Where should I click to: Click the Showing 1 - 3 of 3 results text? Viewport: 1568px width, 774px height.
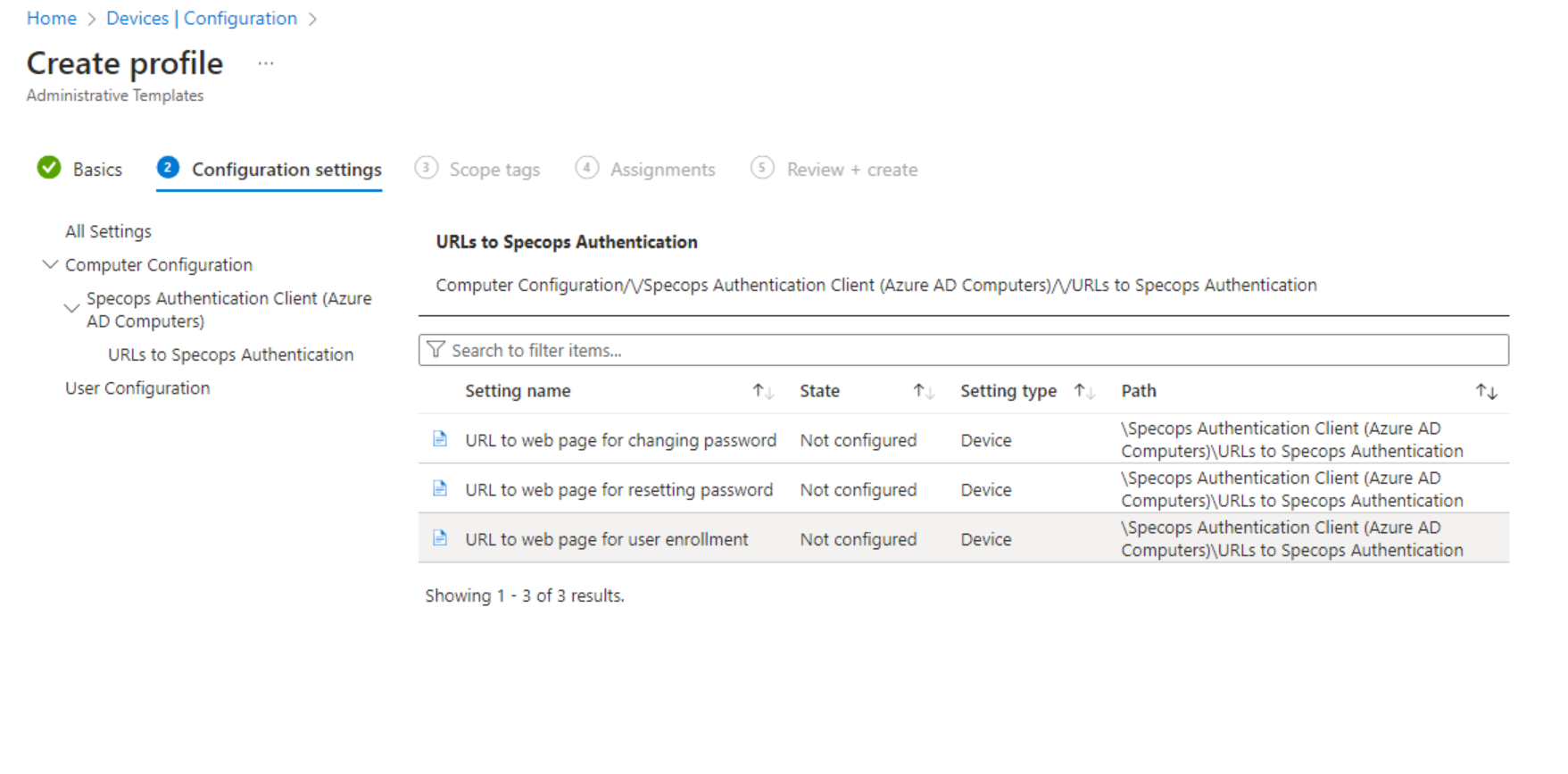pos(525,595)
